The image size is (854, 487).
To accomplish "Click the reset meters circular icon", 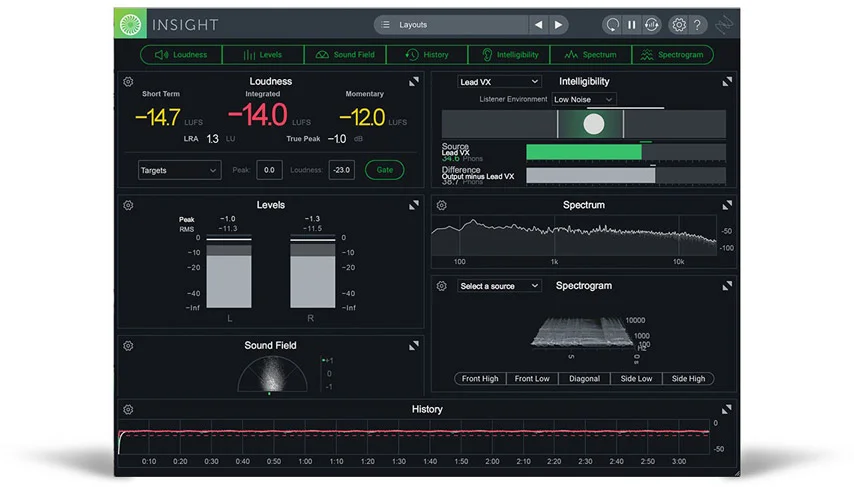I will pyautogui.click(x=613, y=25).
